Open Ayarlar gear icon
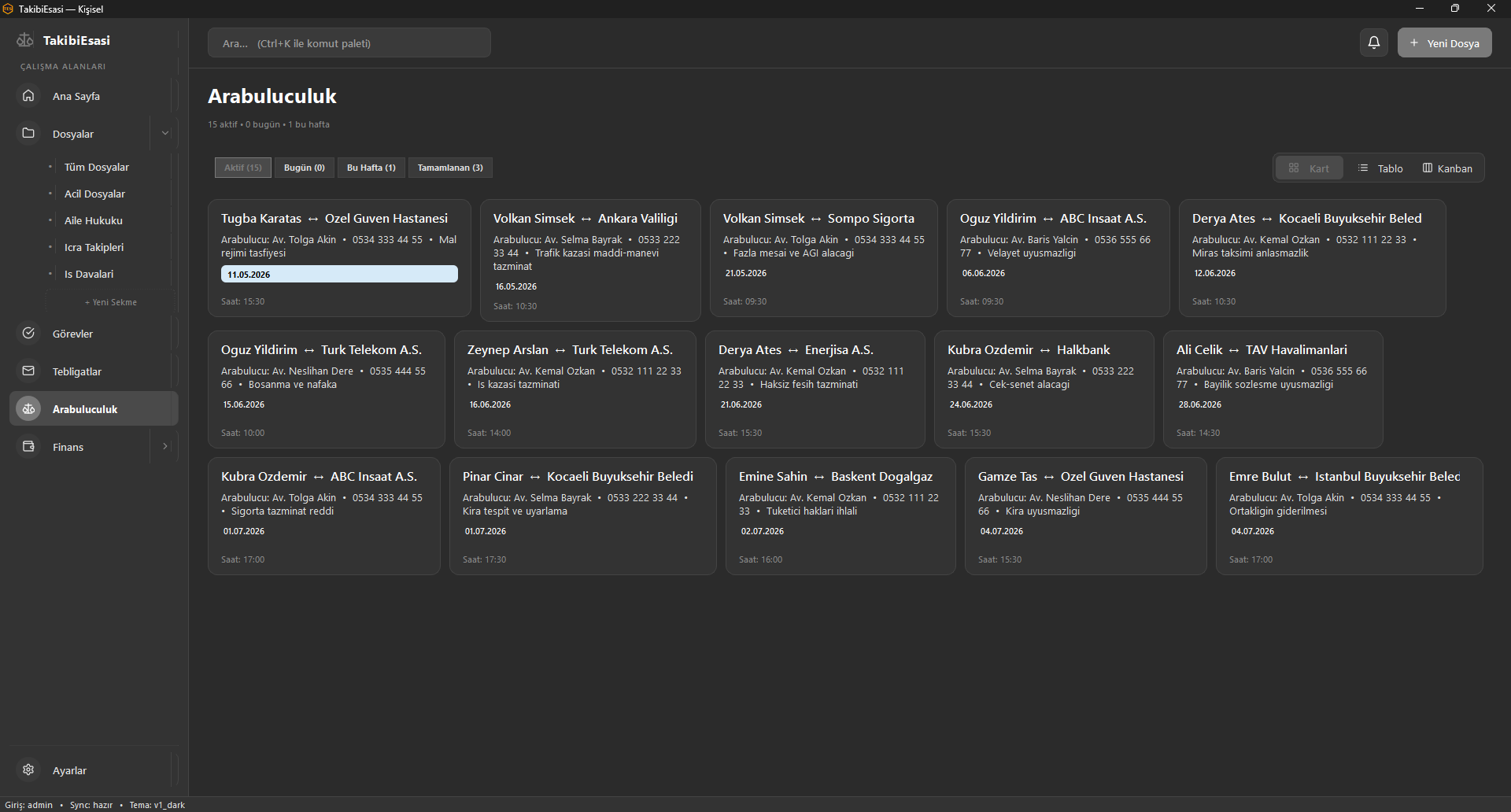This screenshot has height=812, width=1511. tap(28, 770)
